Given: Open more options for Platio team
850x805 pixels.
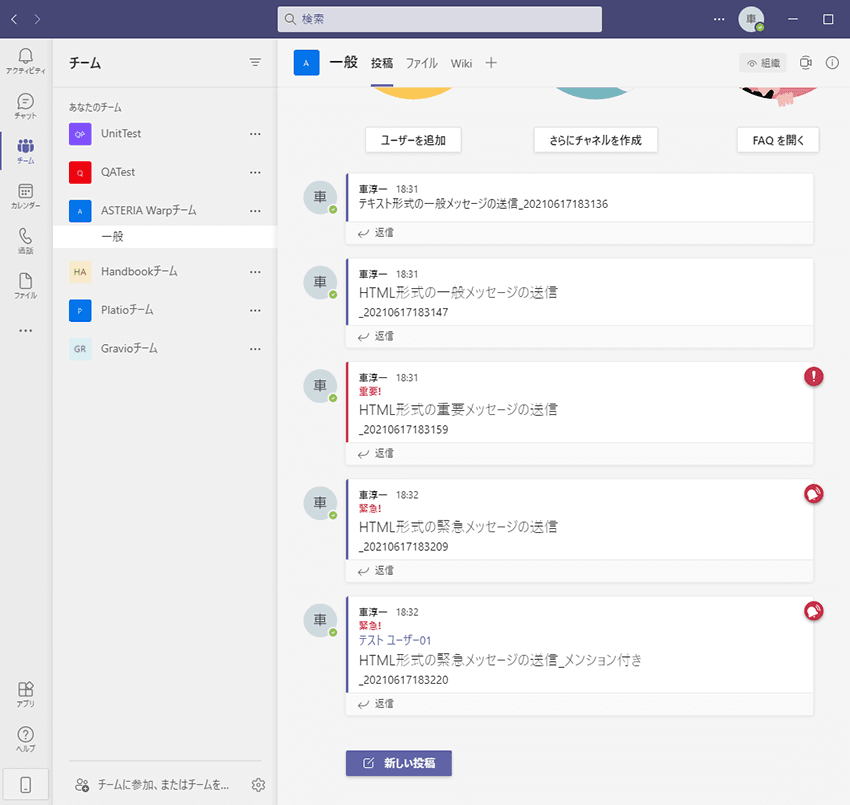Looking at the screenshot, I should (x=255, y=311).
